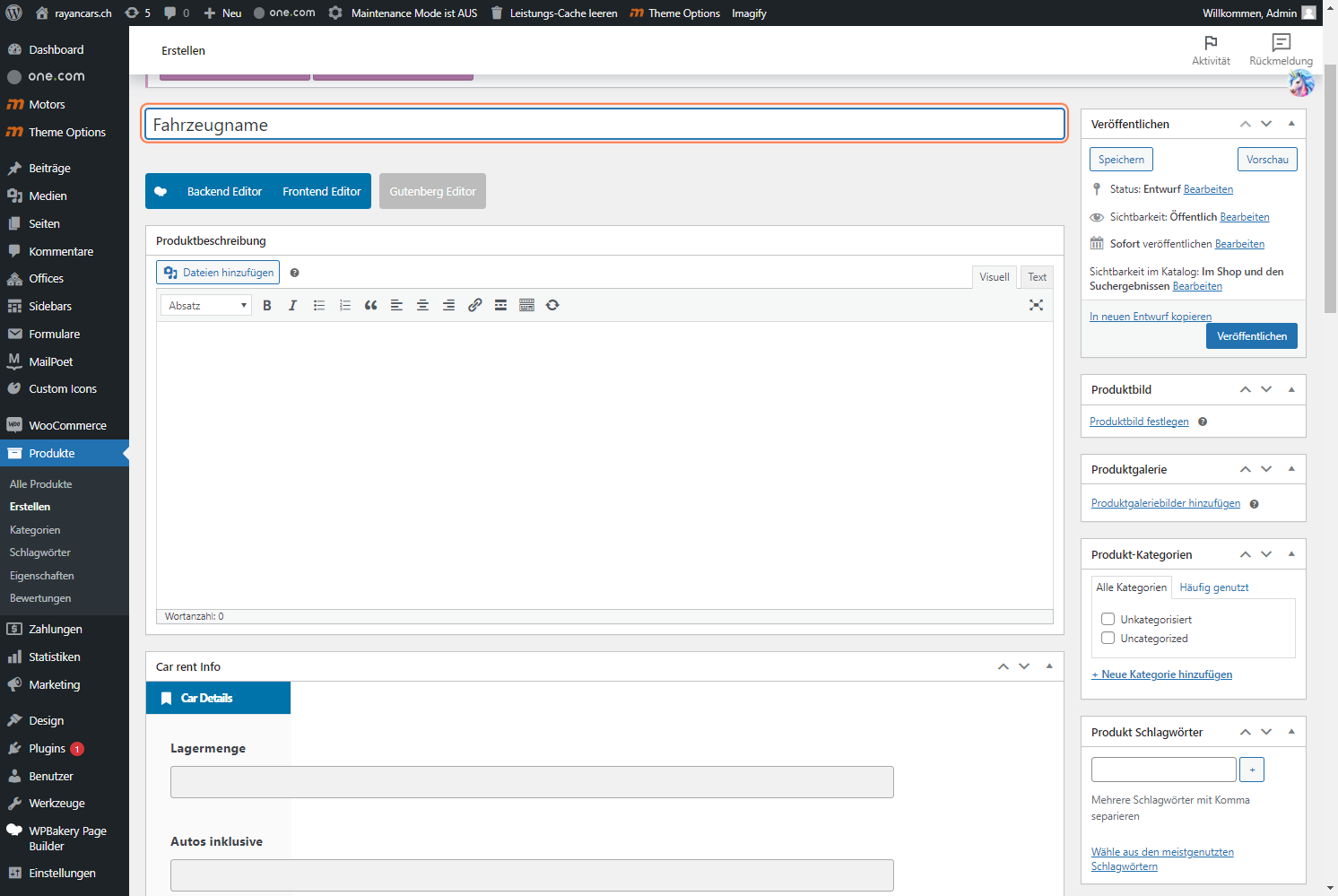Image resolution: width=1338 pixels, height=896 pixels.
Task: Open help icon beside Dateien hinzufügen
Action: 294,273
